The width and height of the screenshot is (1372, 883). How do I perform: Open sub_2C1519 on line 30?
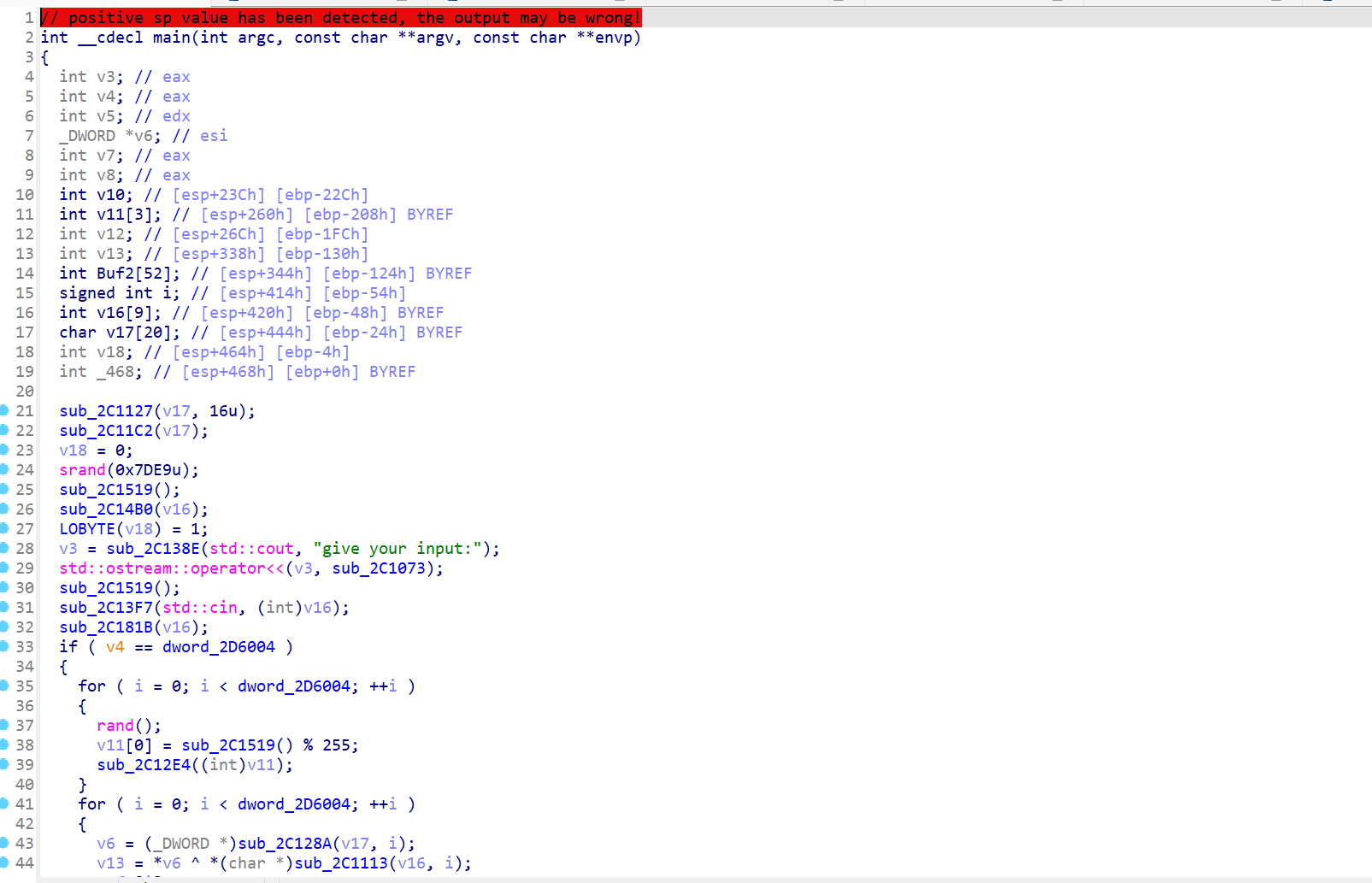(106, 588)
